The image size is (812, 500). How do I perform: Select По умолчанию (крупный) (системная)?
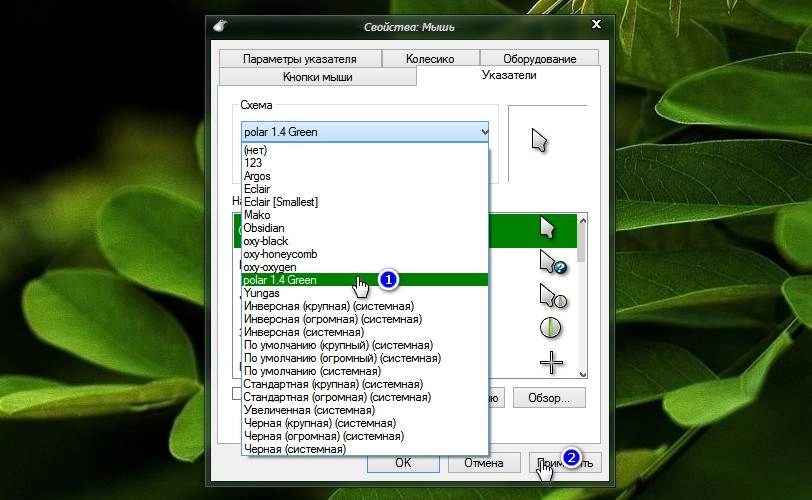tap(365, 345)
